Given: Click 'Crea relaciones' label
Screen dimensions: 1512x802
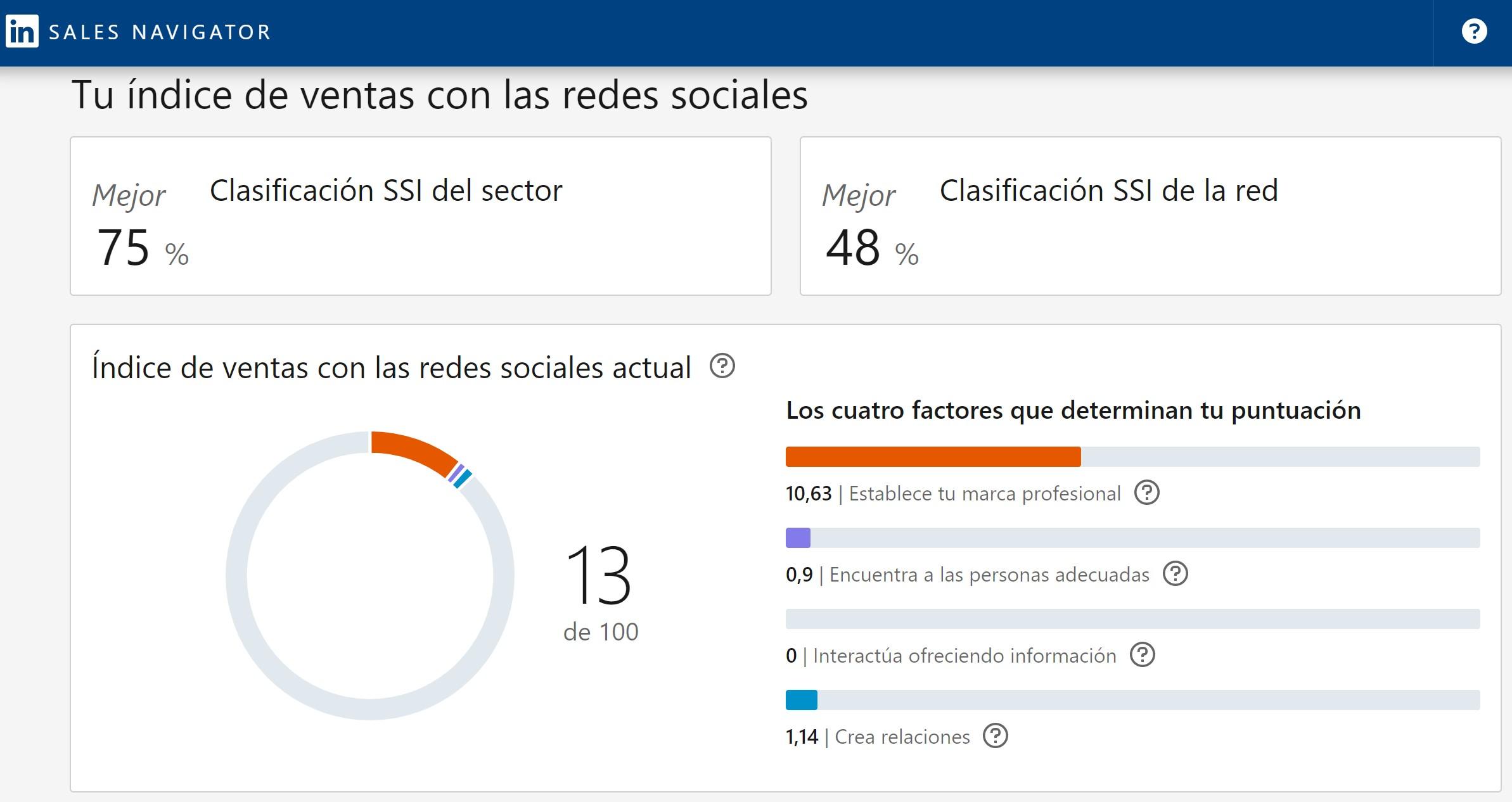Looking at the screenshot, I should [902, 737].
